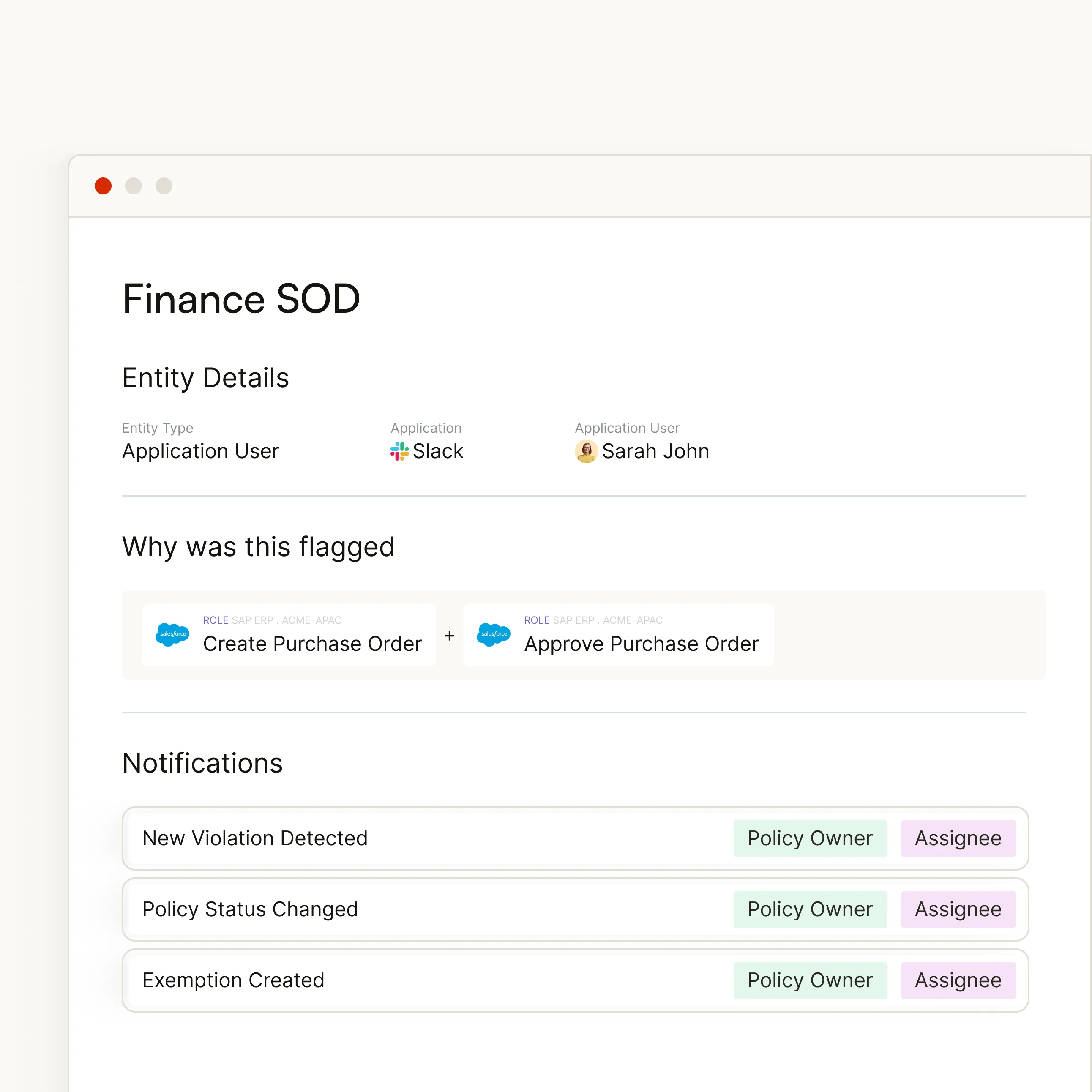Open the Entity Details section header
The image size is (1092, 1092).
click(x=206, y=377)
